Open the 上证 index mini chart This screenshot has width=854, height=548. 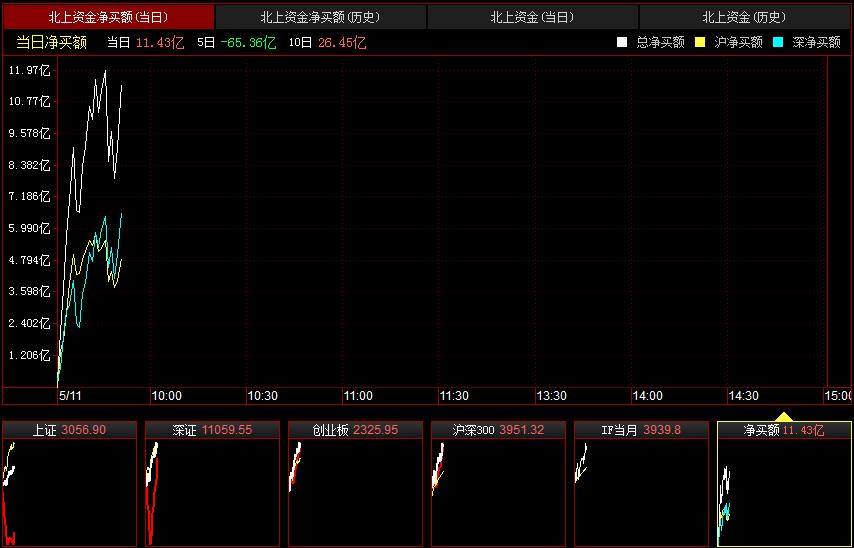click(x=69, y=484)
